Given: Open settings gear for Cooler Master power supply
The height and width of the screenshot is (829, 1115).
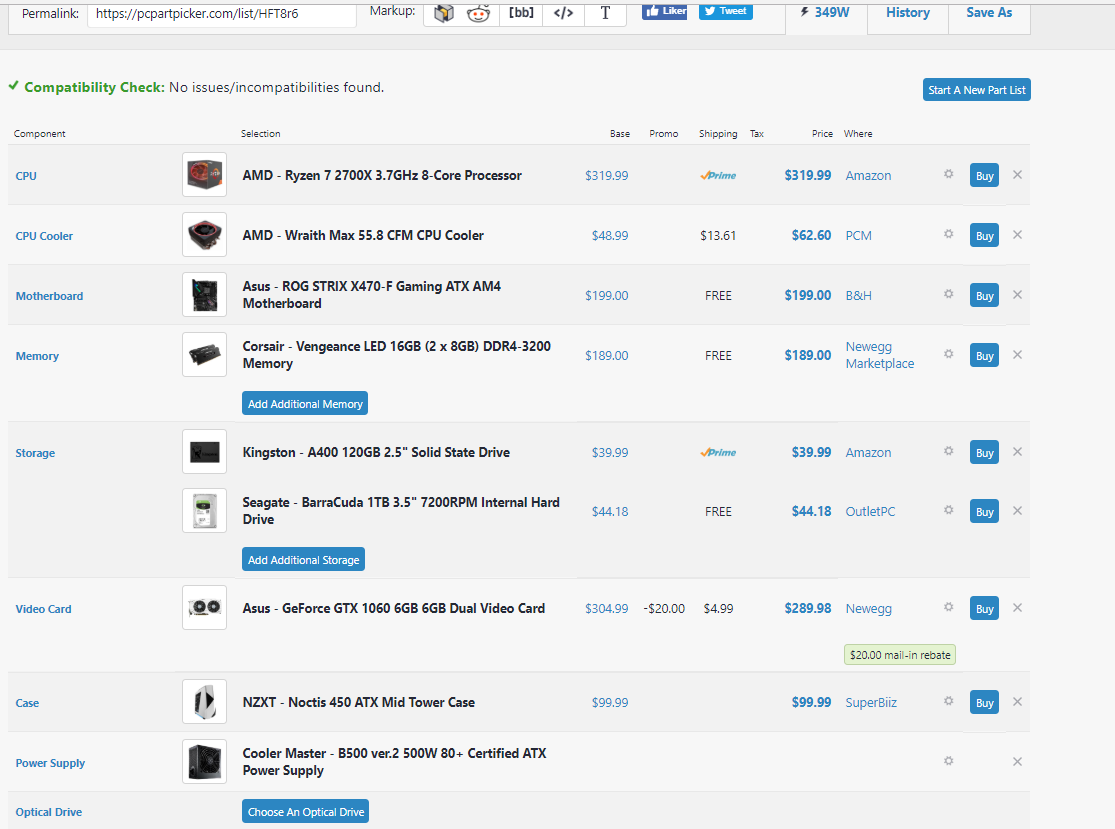Looking at the screenshot, I should click(x=949, y=761).
